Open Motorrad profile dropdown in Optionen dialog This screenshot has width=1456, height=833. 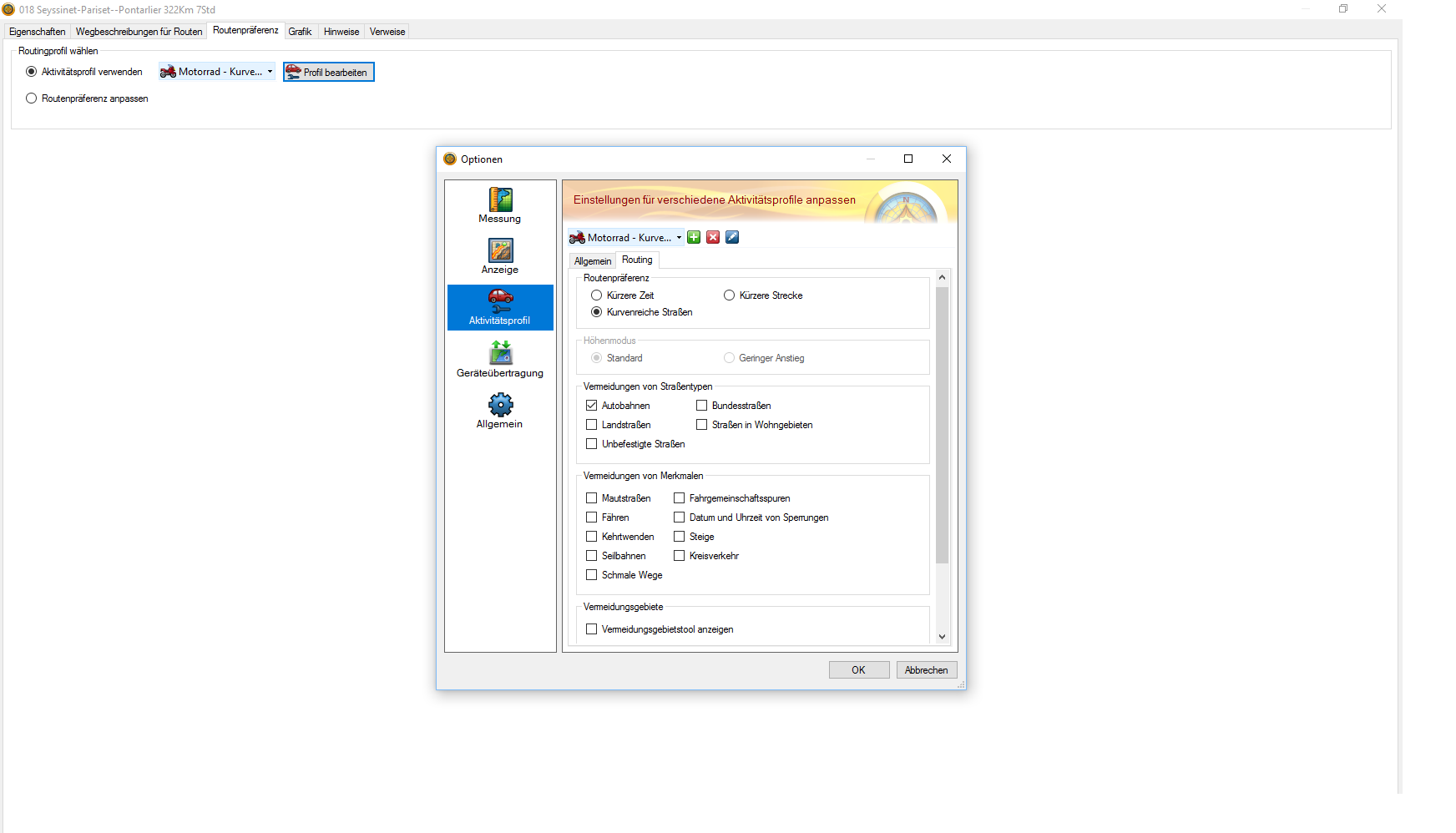626,238
